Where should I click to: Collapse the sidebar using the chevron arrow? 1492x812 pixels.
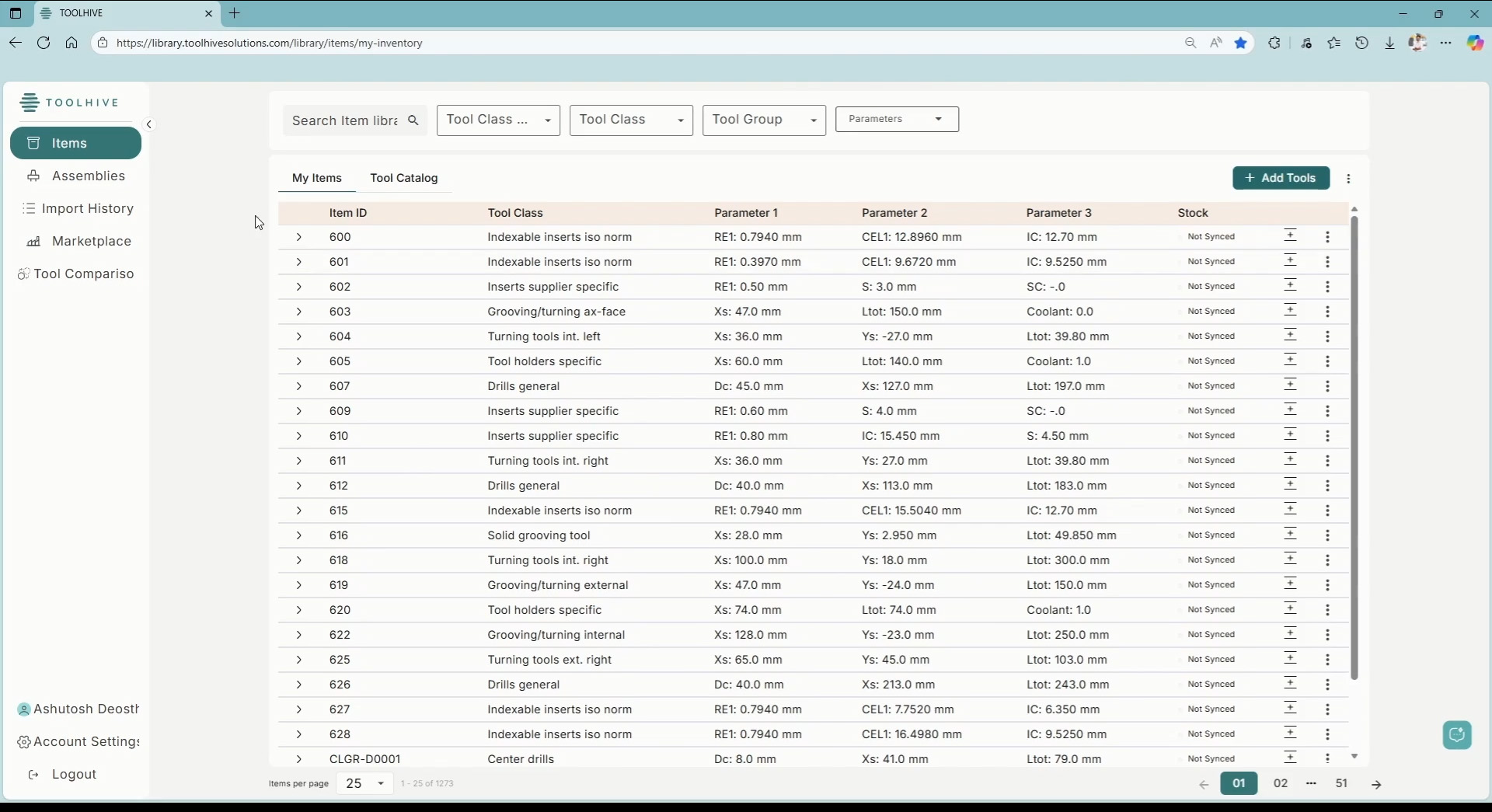(149, 124)
